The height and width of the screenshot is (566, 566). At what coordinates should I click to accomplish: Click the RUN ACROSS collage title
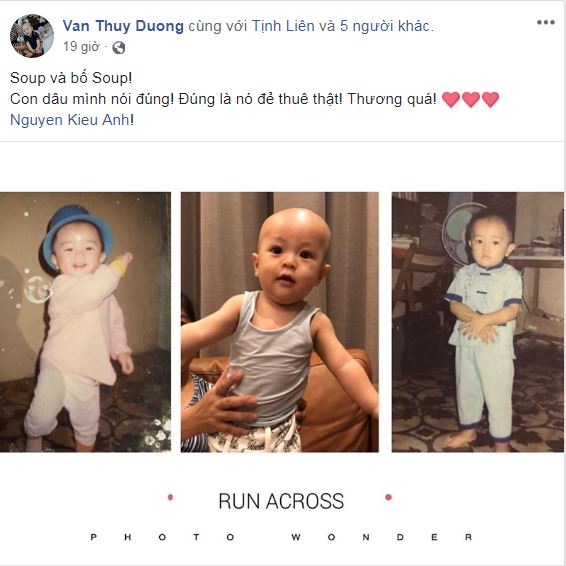281,501
